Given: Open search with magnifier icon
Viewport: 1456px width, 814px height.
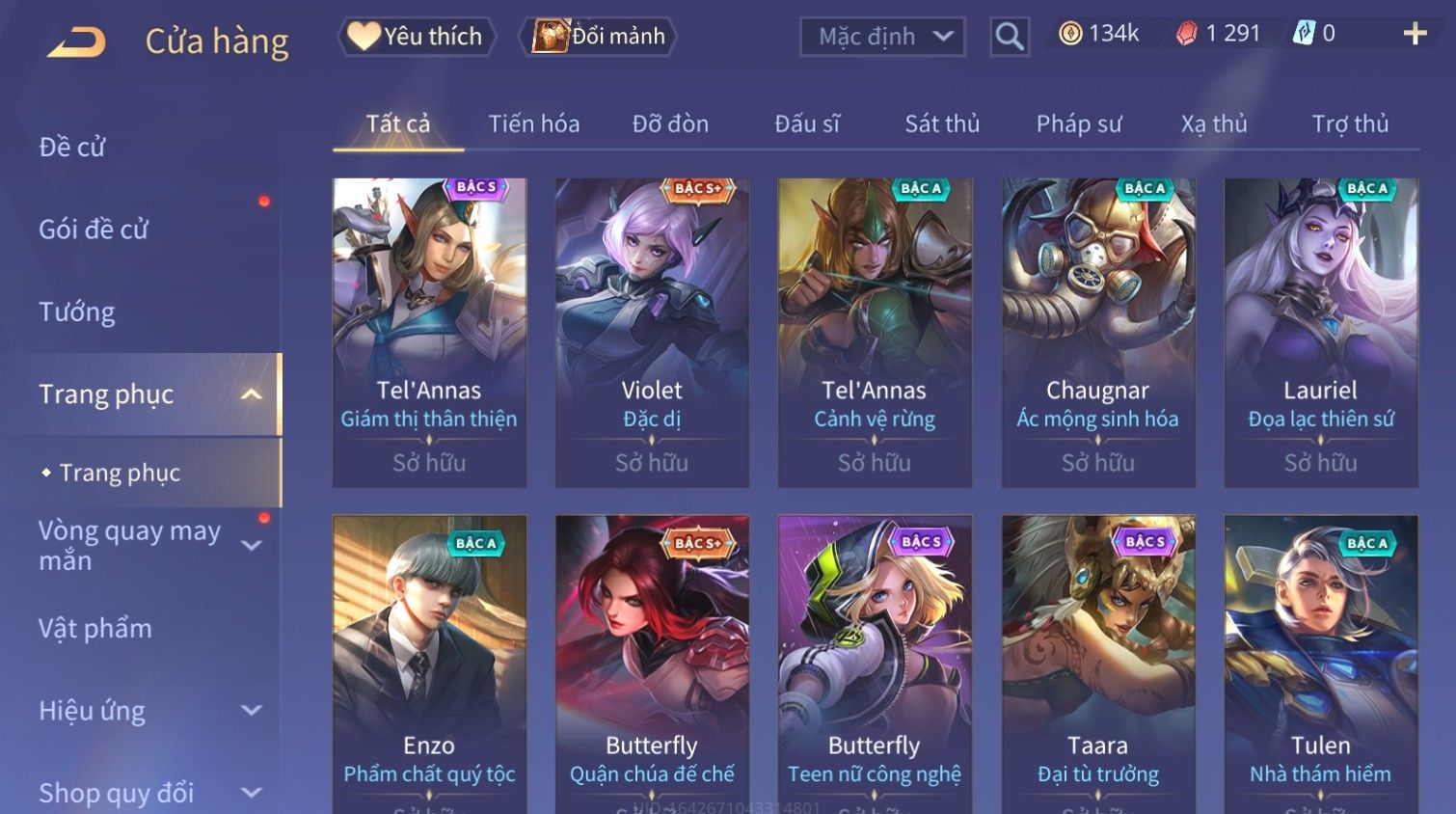Looking at the screenshot, I should coord(1010,37).
